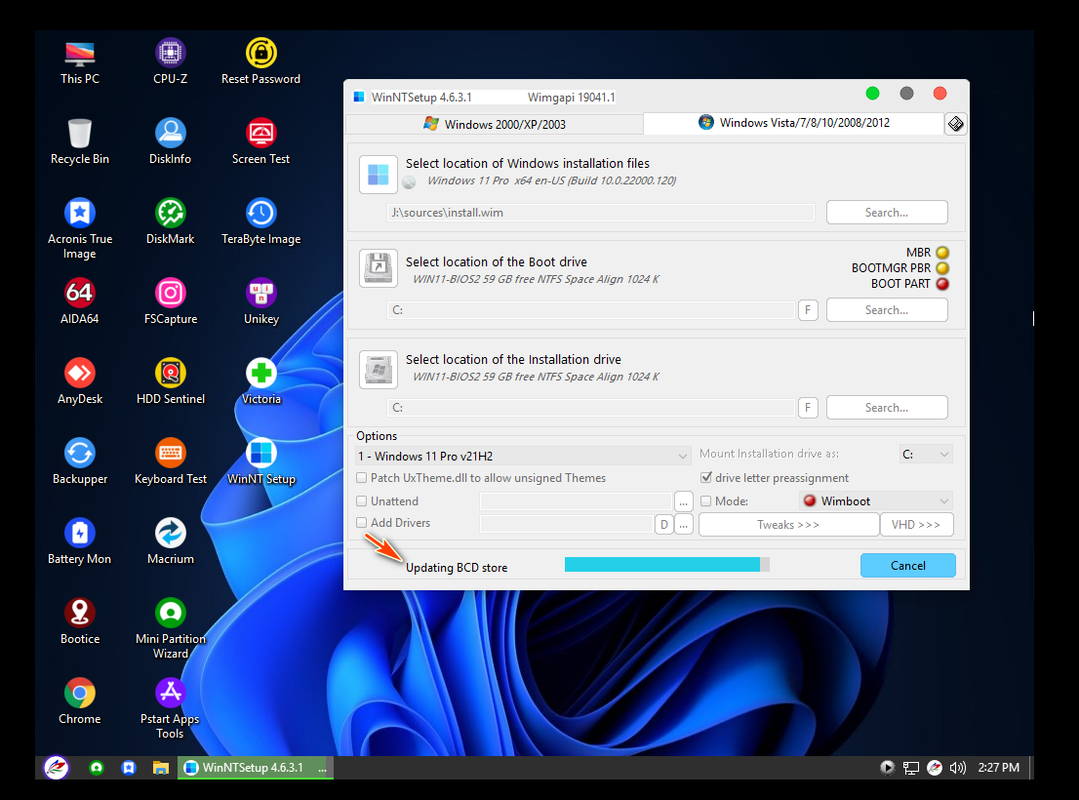Open the Keyboard Test icon
1079x800 pixels.
(x=170, y=462)
